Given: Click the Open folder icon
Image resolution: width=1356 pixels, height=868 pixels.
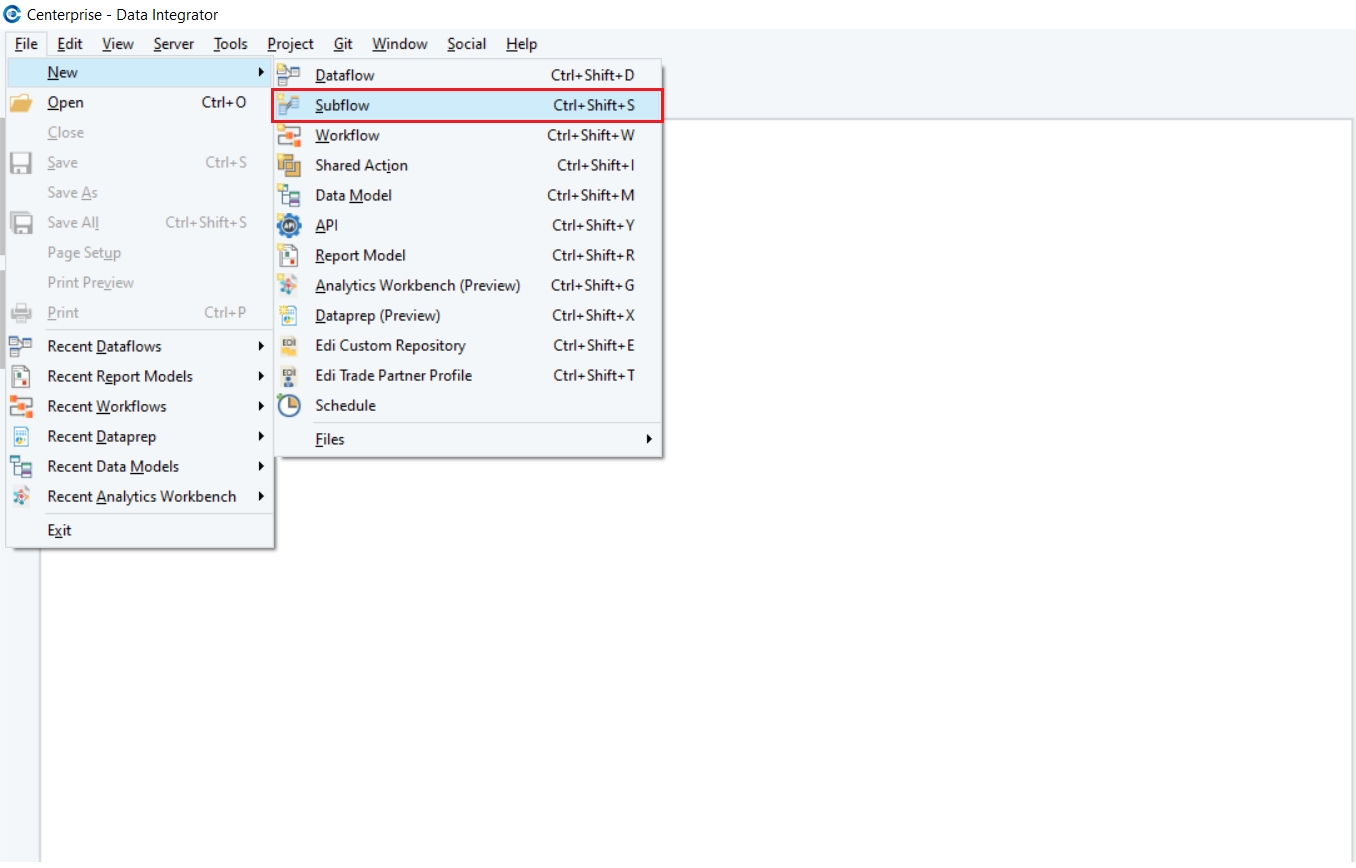Looking at the screenshot, I should (x=21, y=102).
